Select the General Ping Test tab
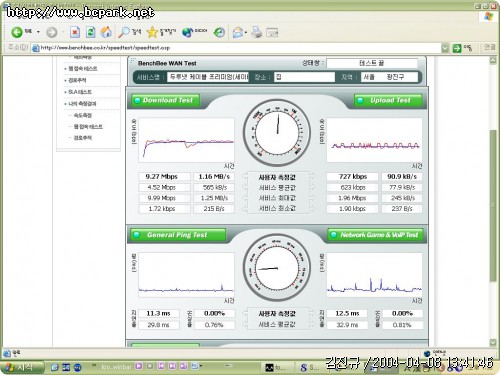This screenshot has width=500, height=375. tap(178, 235)
